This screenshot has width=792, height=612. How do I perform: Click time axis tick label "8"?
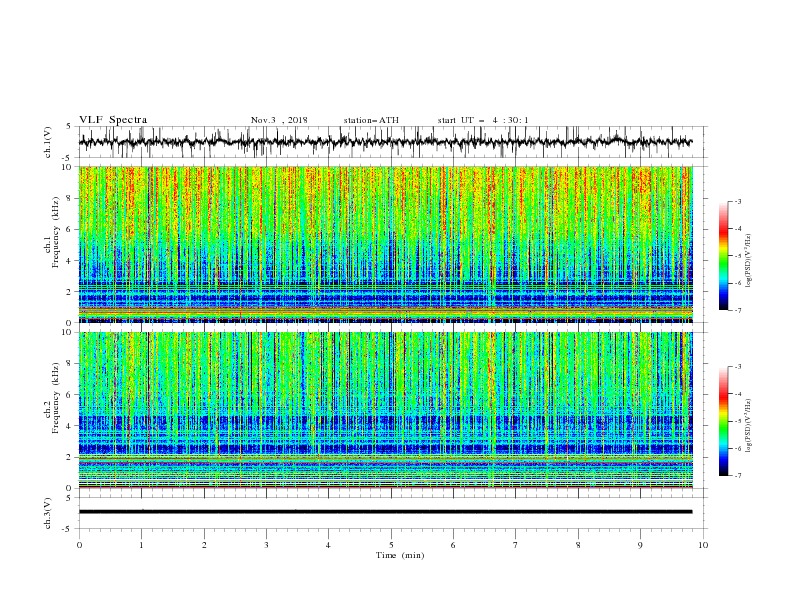tap(578, 545)
